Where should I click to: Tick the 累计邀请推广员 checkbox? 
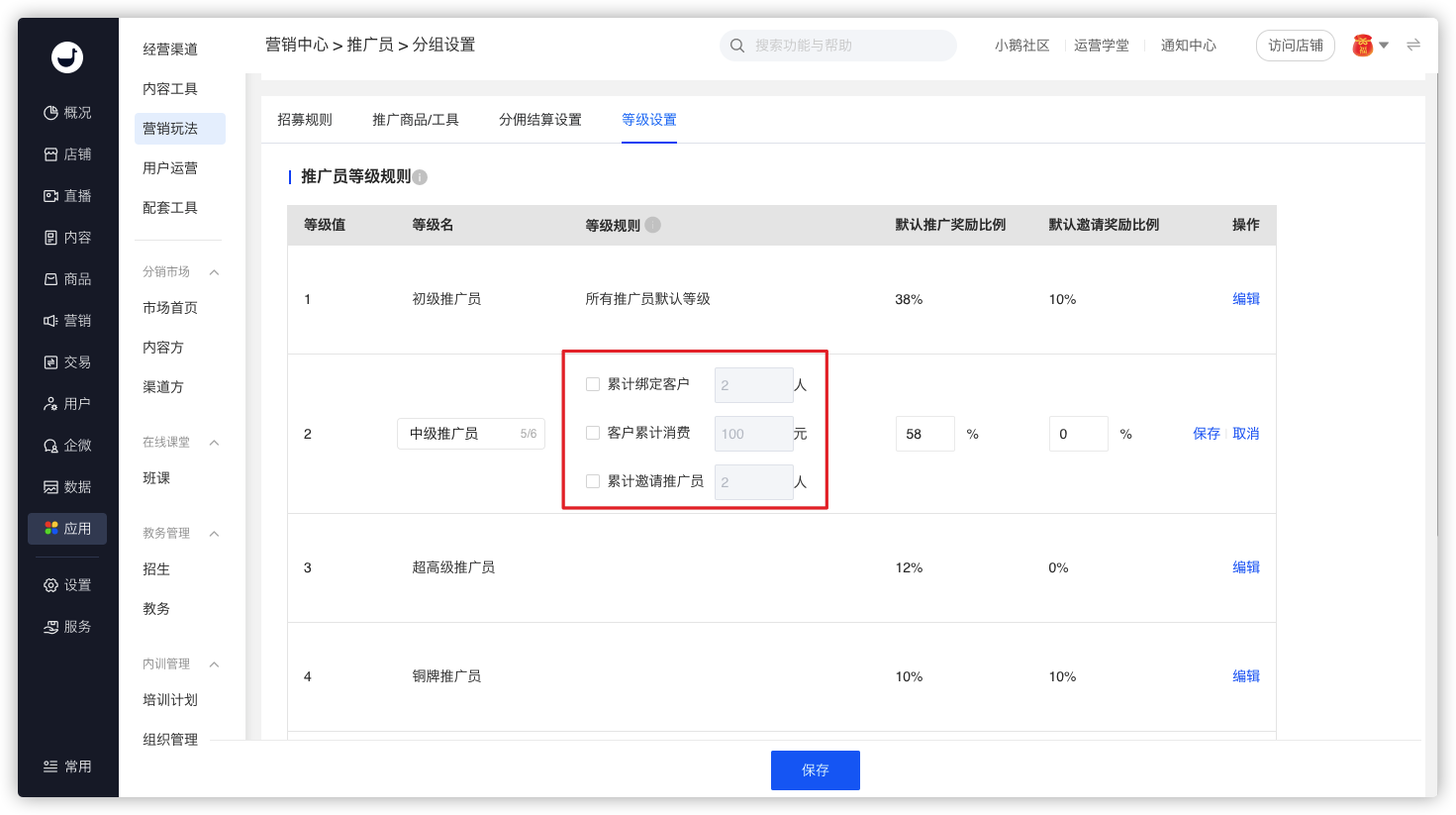[x=593, y=481]
